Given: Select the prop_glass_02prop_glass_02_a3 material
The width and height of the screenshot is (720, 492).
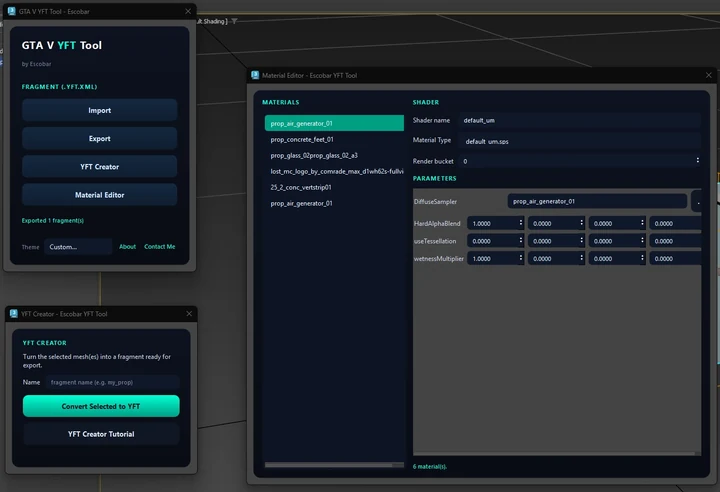Looking at the screenshot, I should [334, 155].
